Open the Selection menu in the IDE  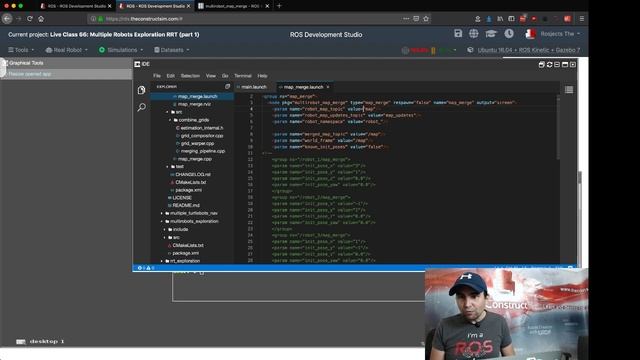coord(190,76)
